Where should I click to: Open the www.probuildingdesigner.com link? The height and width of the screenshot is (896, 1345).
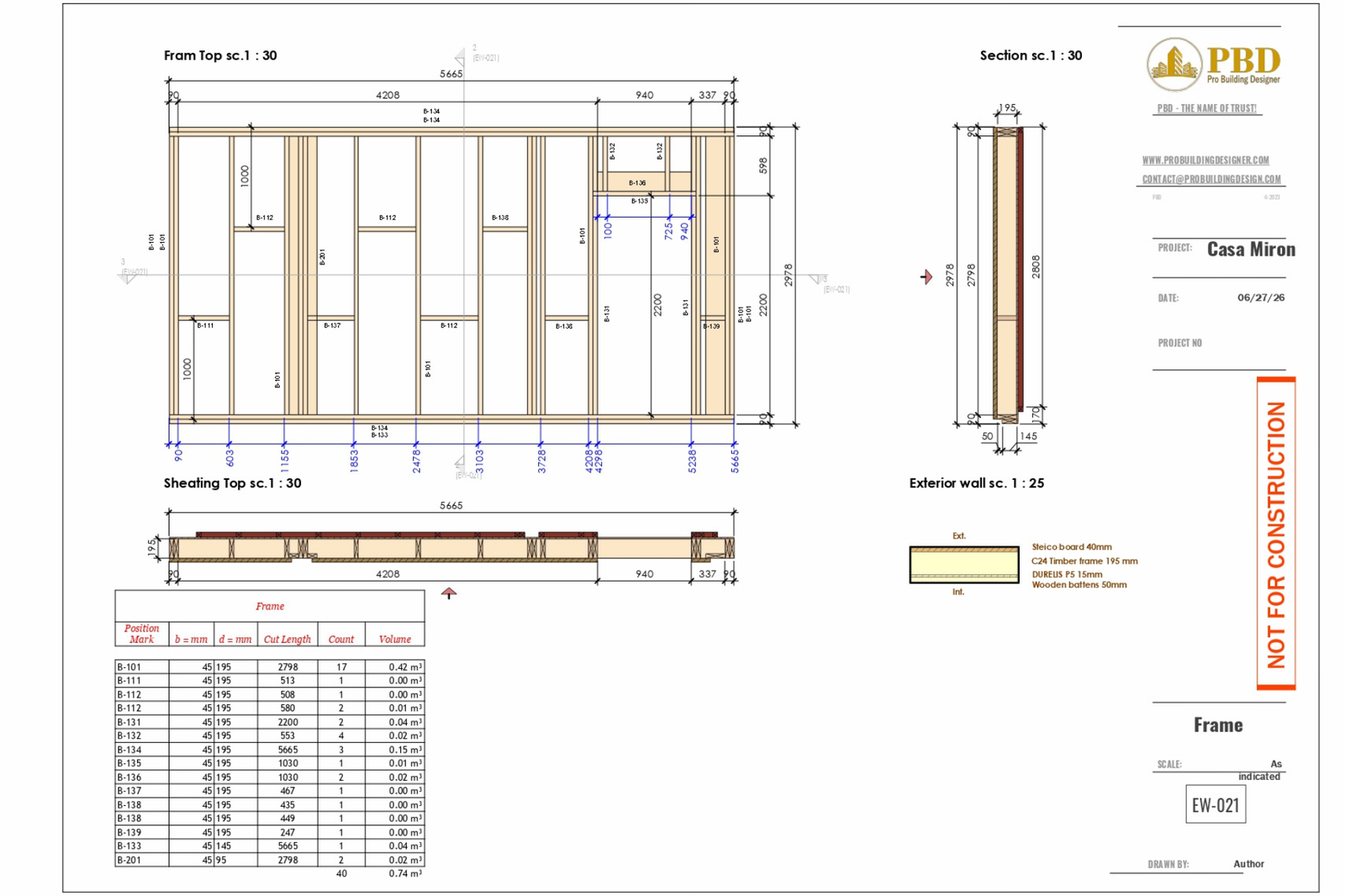tap(1205, 160)
